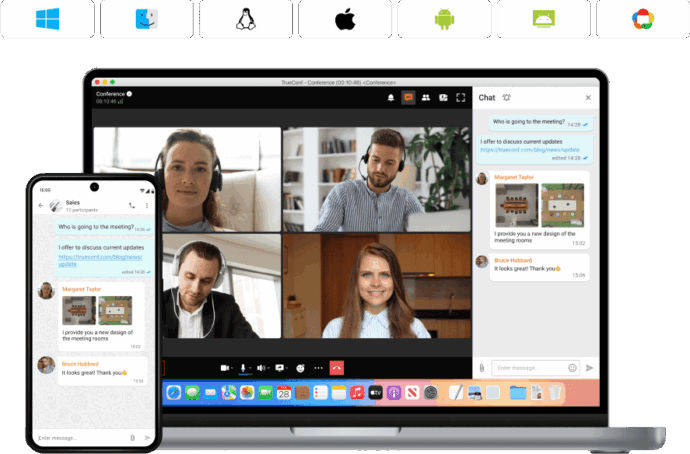The image size is (690, 454).
Task: Open the three-dot more options menu
Action: point(318,368)
